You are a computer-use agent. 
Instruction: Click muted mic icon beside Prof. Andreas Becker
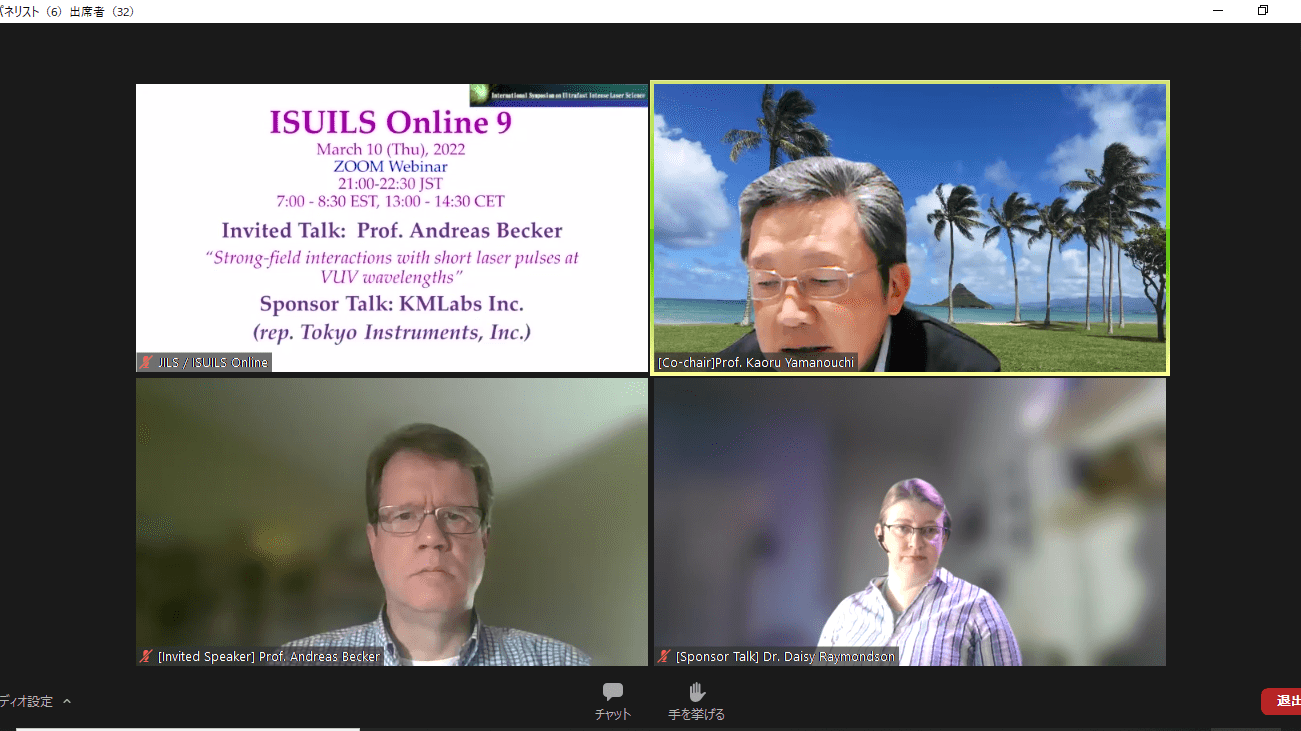147,656
